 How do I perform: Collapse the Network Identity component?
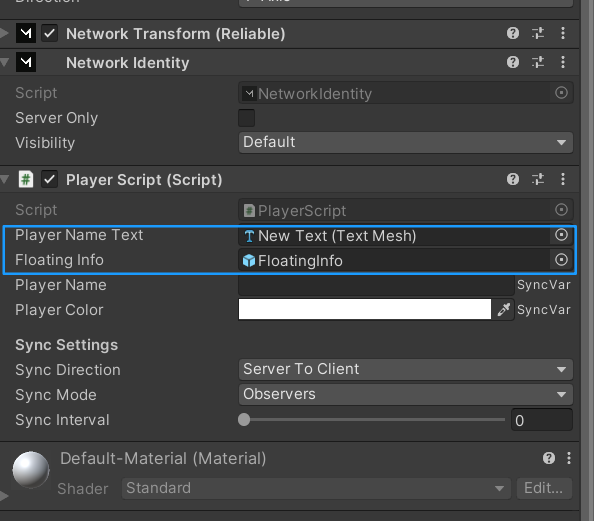tap(4, 62)
